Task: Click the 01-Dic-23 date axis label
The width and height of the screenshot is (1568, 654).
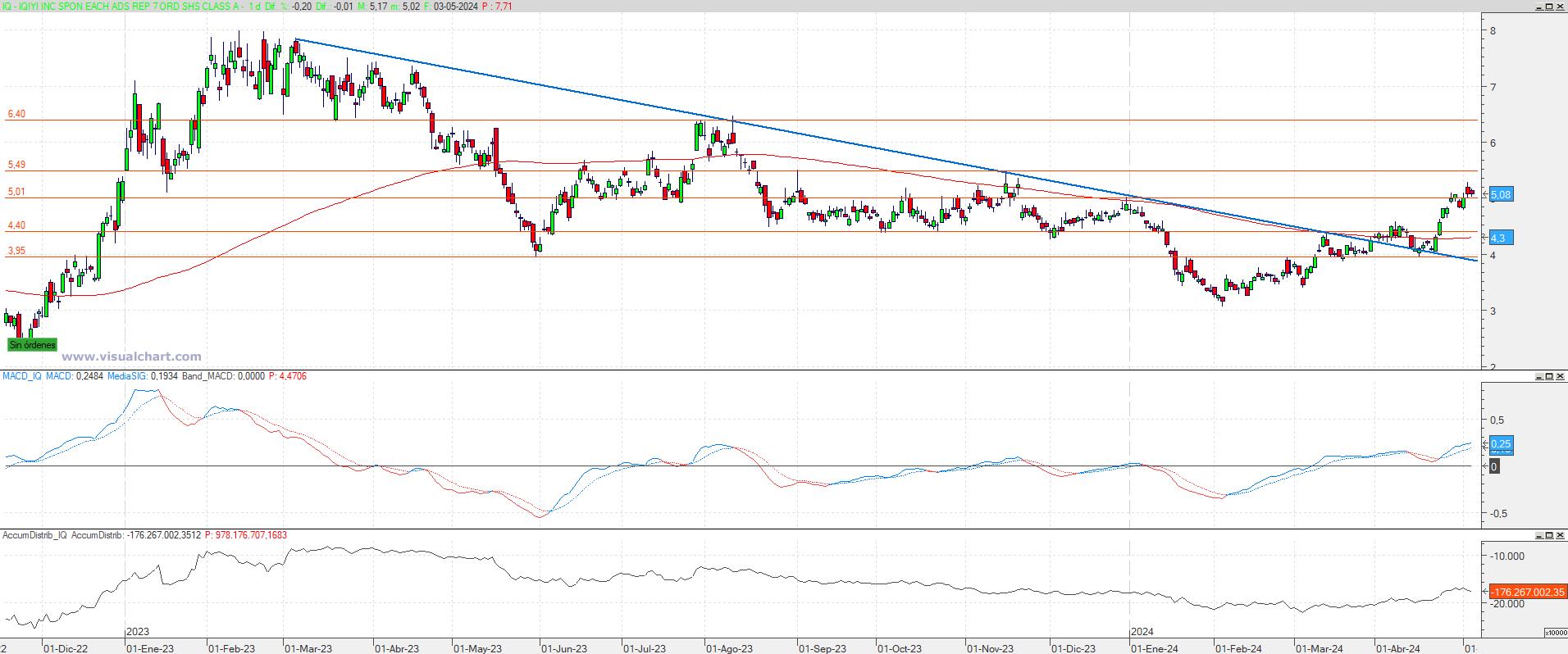Action: tap(1073, 648)
